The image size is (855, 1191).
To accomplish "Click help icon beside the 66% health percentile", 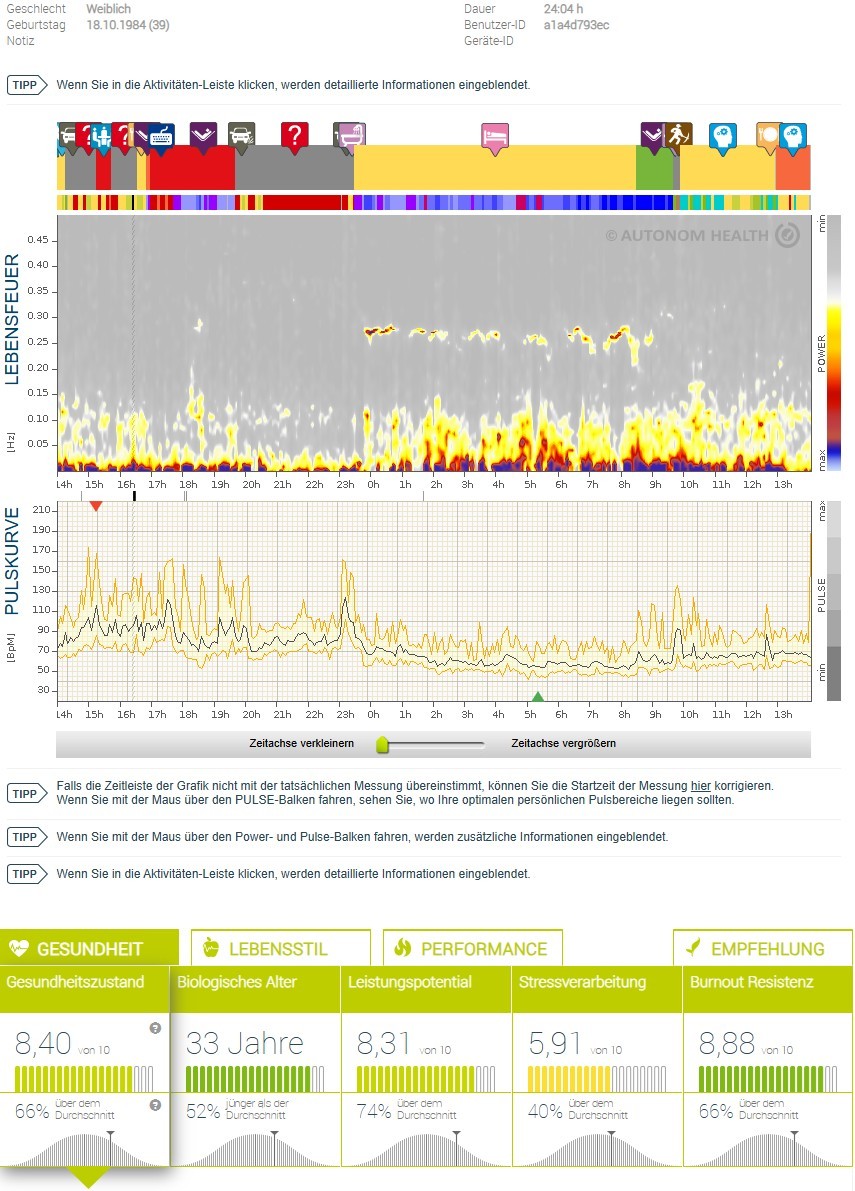I will [155, 1105].
